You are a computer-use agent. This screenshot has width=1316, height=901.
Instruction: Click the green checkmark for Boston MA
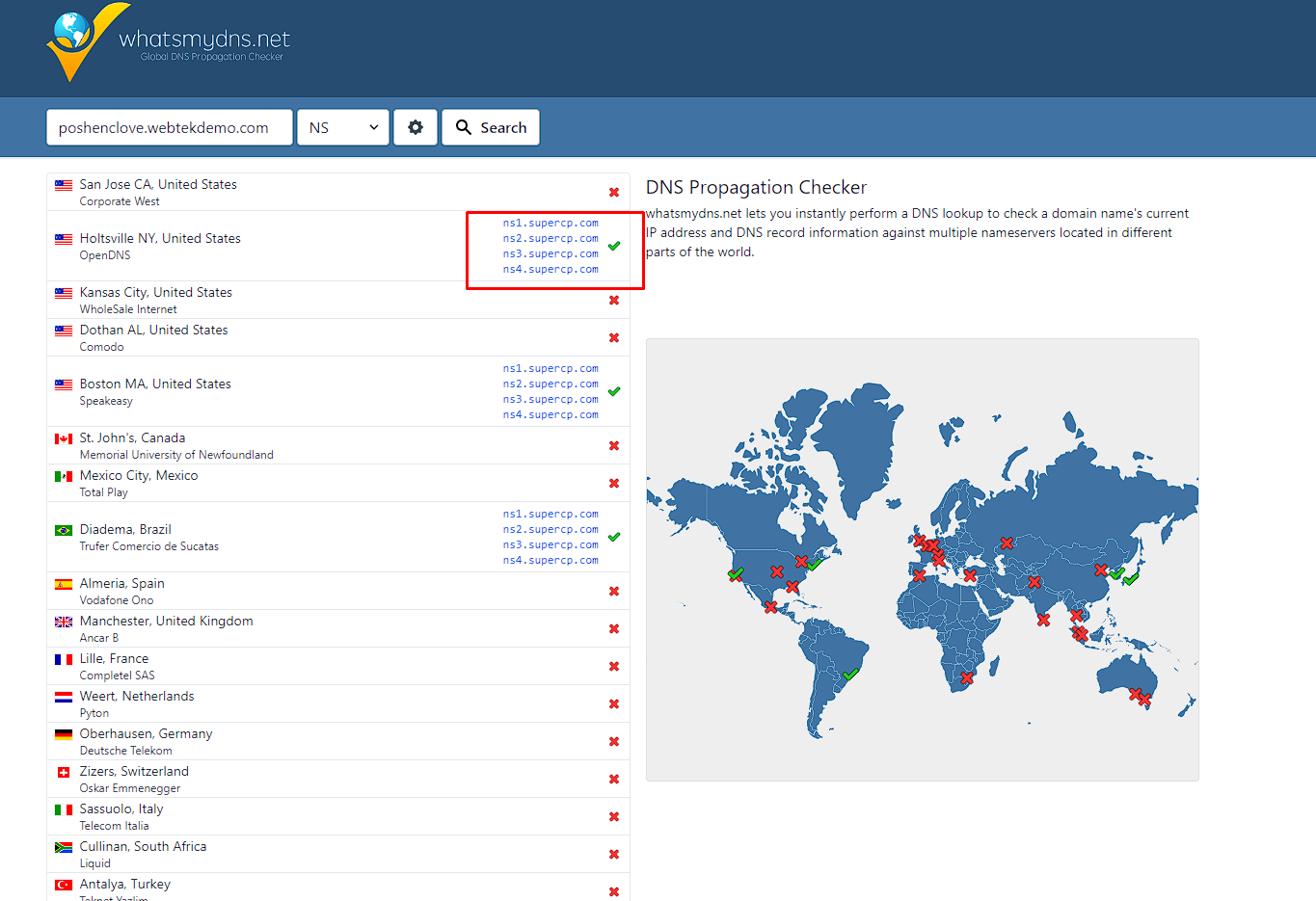tap(614, 391)
